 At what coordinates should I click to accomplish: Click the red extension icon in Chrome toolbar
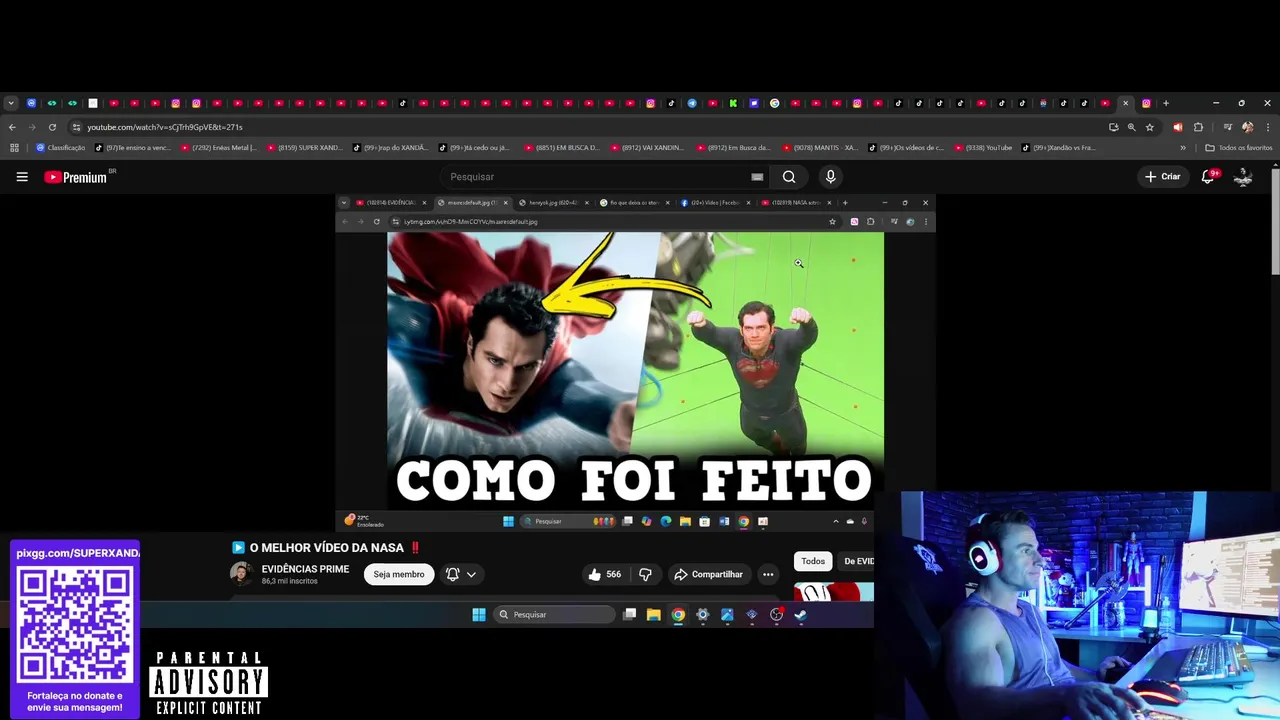click(1177, 127)
